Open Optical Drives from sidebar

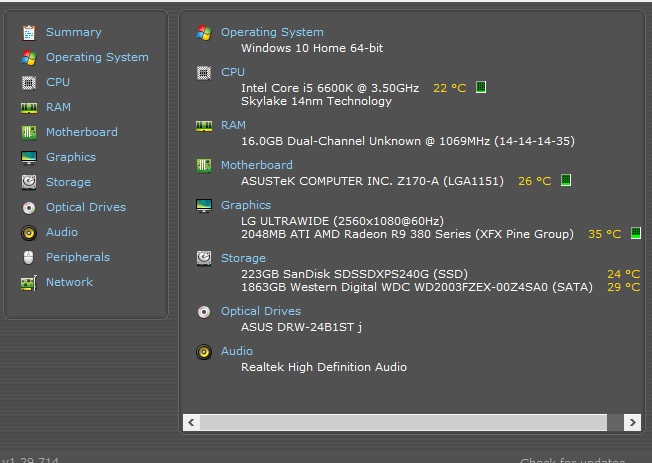coord(86,207)
